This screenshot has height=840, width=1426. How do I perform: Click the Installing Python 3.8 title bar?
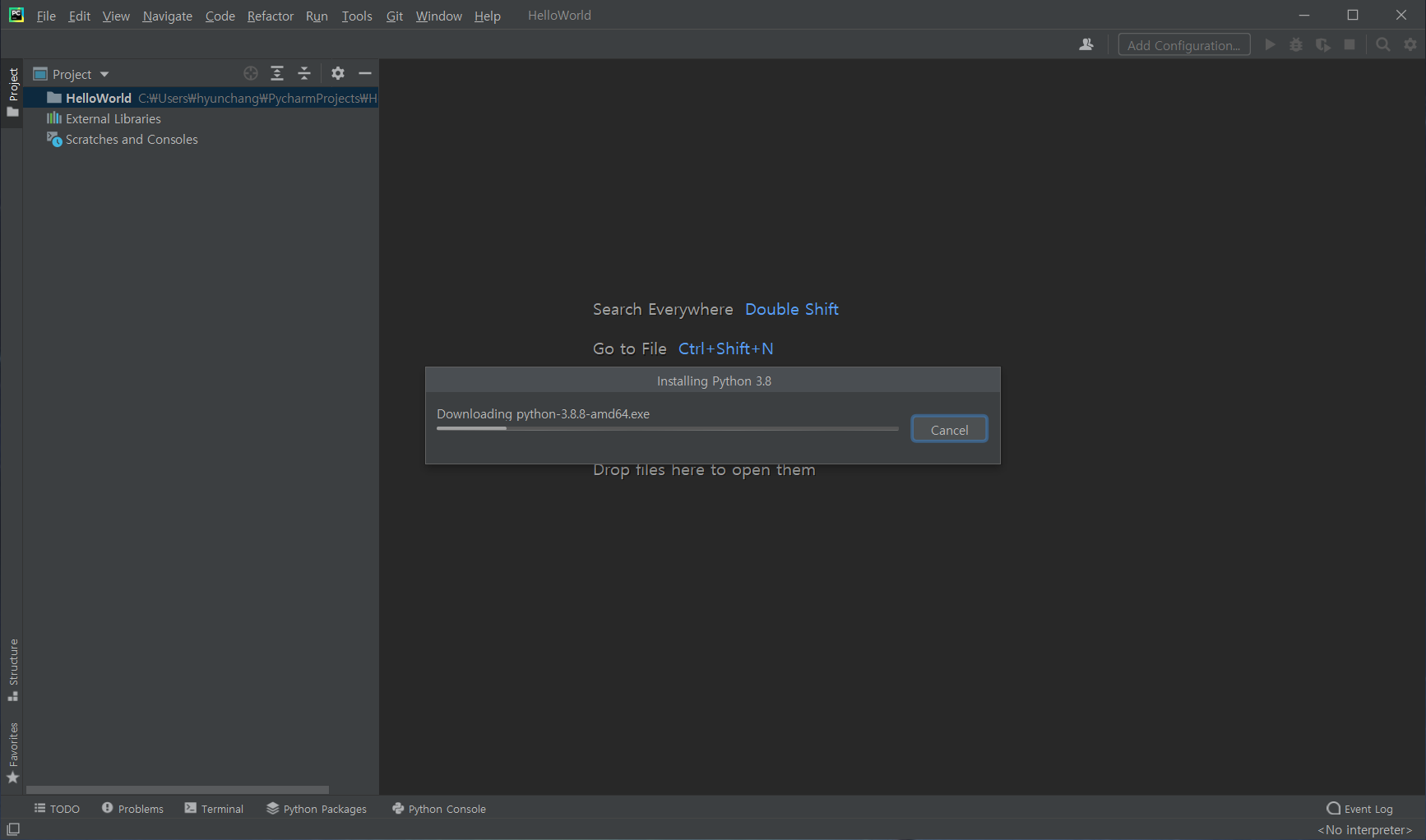713,381
